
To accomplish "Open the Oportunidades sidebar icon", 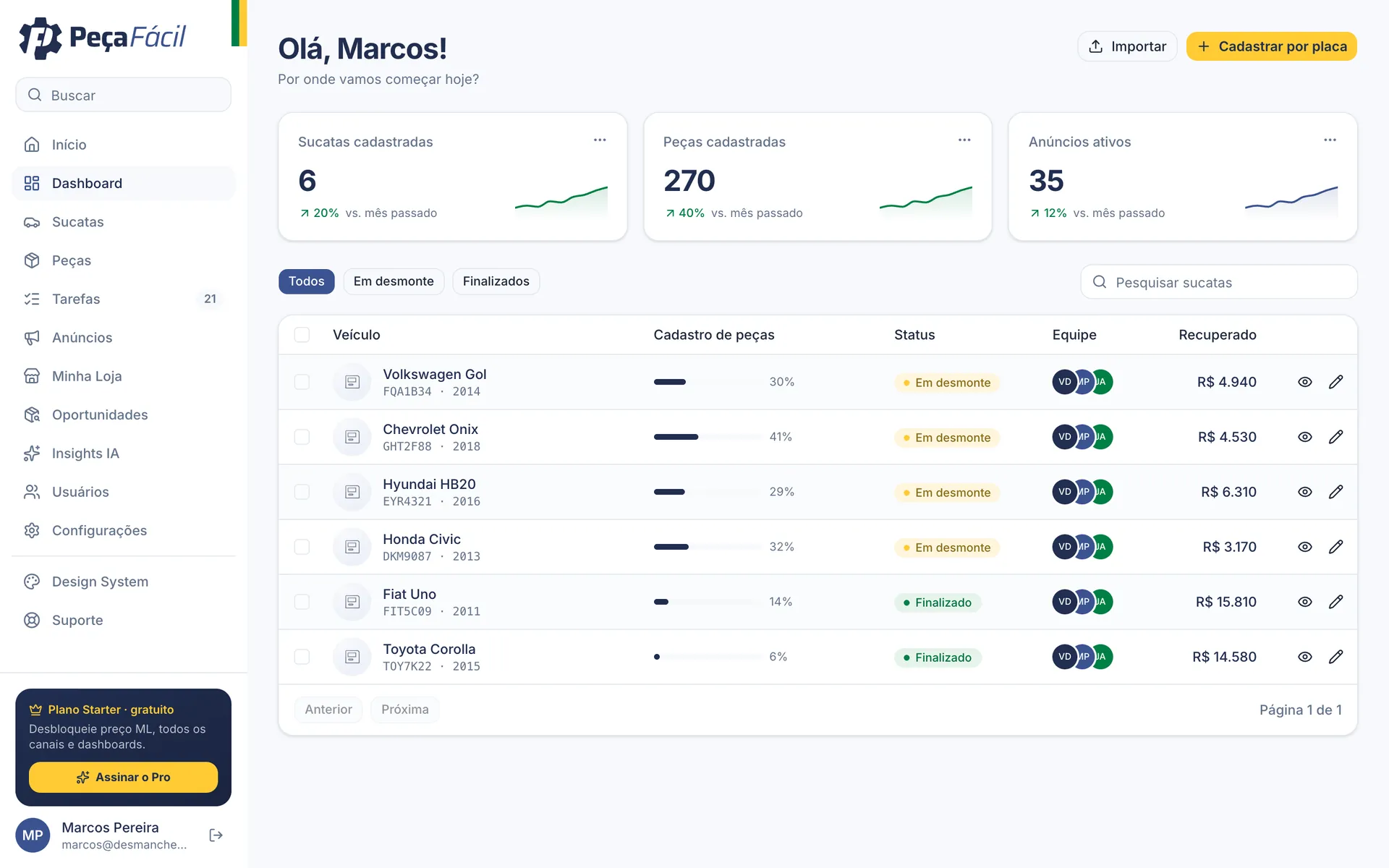I will pos(32,415).
